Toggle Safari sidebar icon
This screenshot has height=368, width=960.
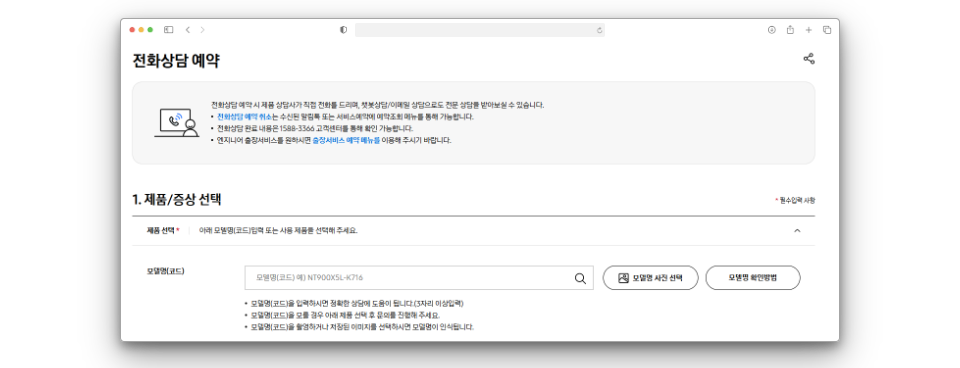[x=168, y=29]
